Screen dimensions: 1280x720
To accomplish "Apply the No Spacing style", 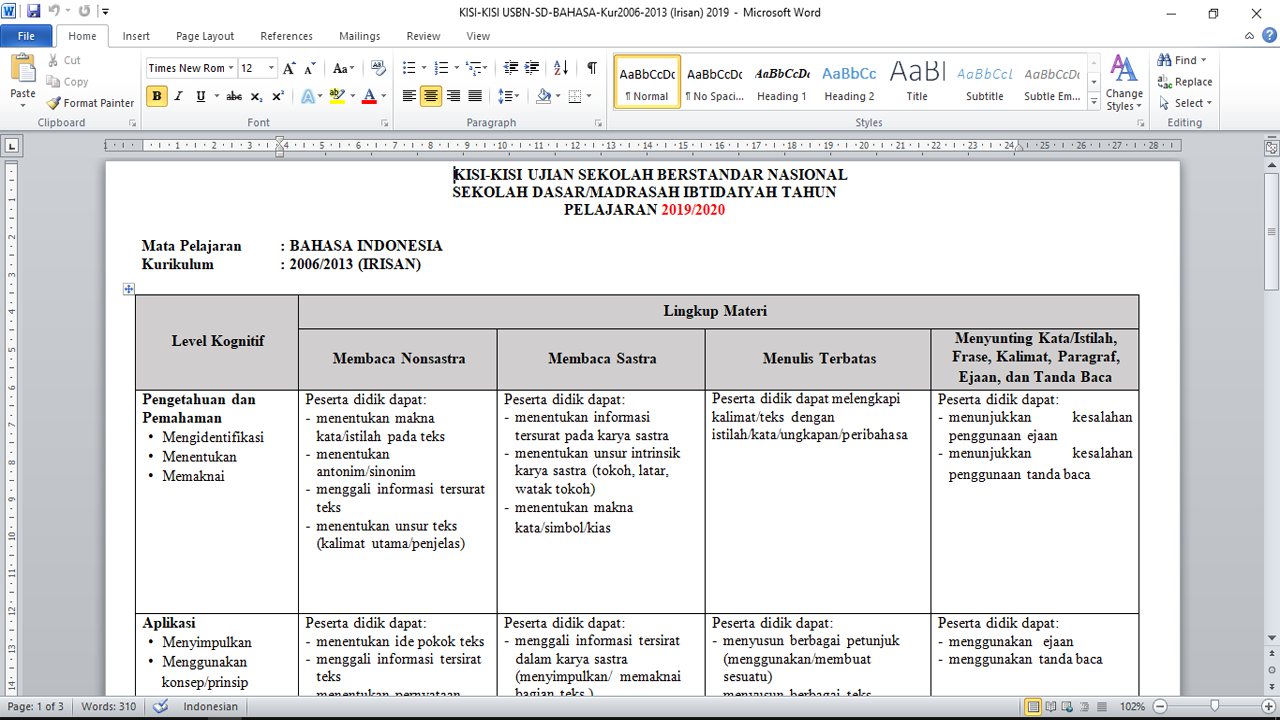I will click(x=714, y=83).
